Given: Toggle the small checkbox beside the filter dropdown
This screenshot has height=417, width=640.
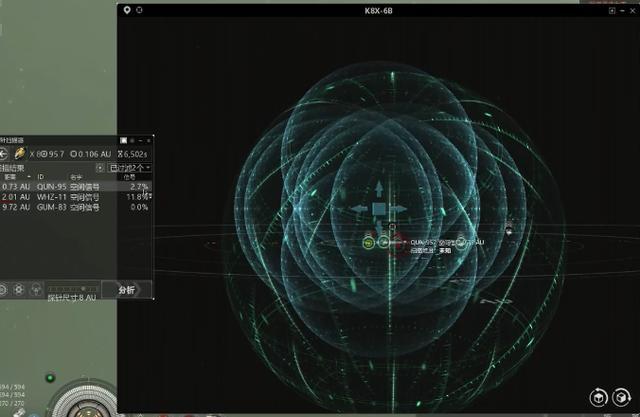Looking at the screenshot, I should point(100,168).
